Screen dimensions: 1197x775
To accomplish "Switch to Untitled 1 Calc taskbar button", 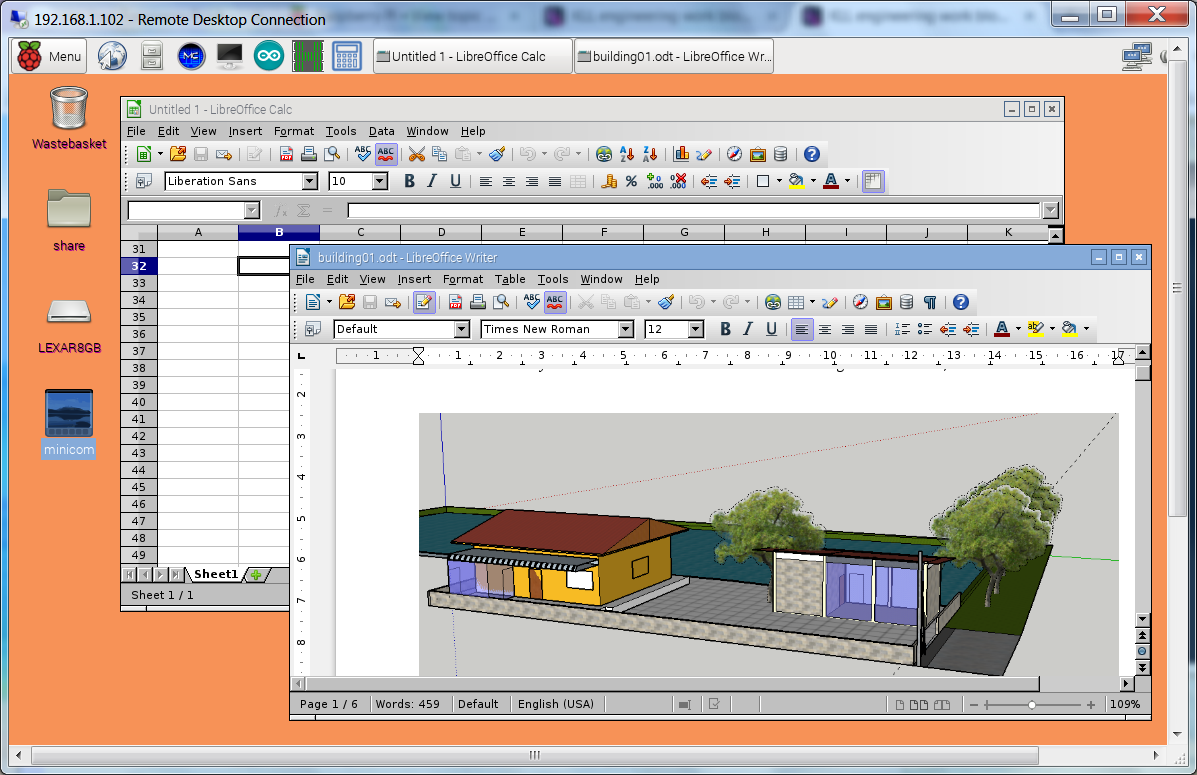I will click(472, 57).
